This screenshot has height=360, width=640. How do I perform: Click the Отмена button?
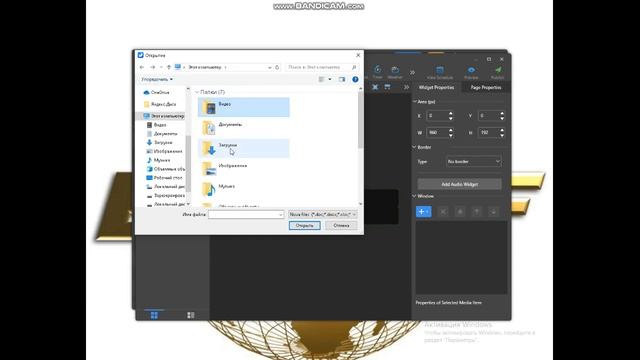[x=341, y=225]
